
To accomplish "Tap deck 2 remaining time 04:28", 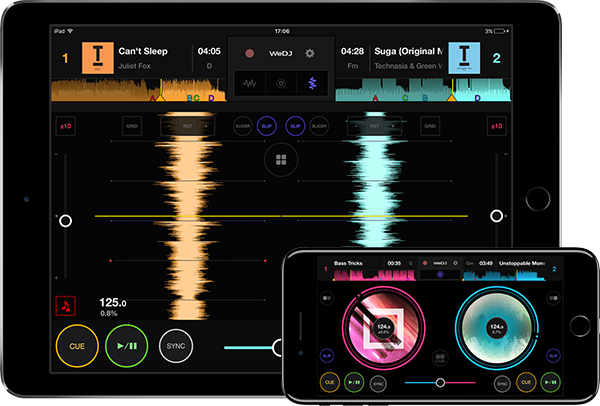I will (352, 51).
